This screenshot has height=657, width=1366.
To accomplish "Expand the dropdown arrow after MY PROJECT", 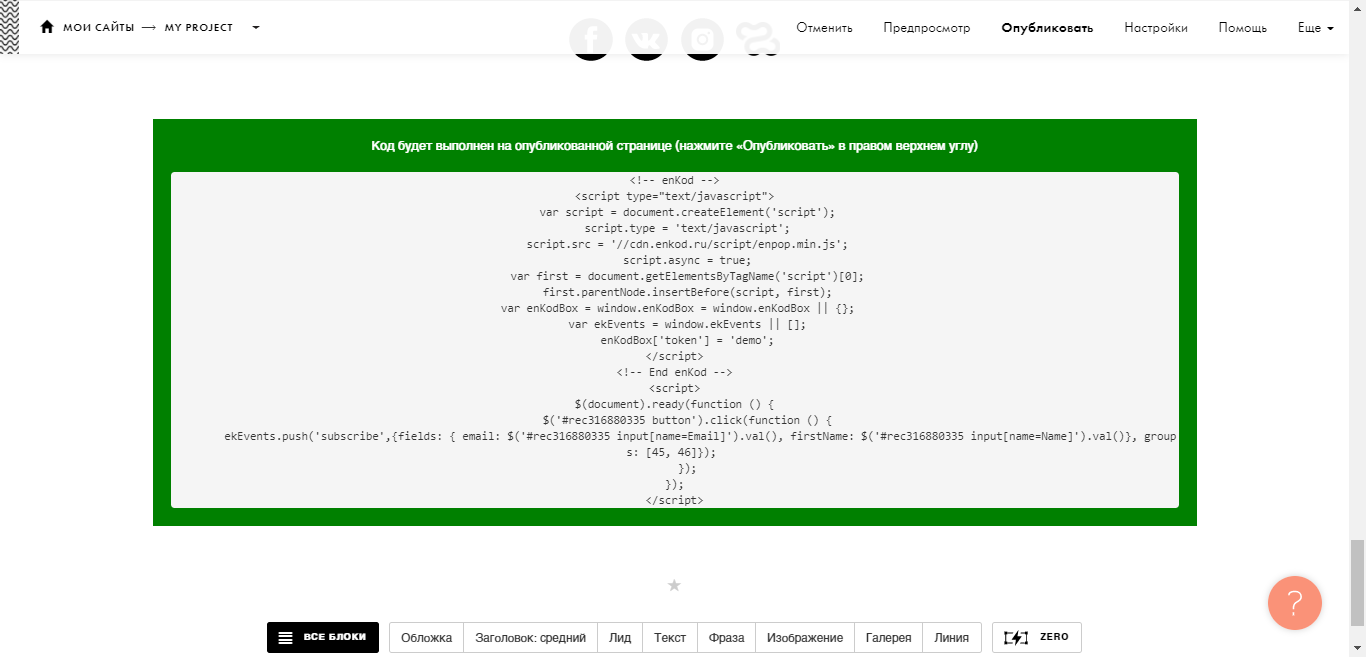I will point(256,28).
